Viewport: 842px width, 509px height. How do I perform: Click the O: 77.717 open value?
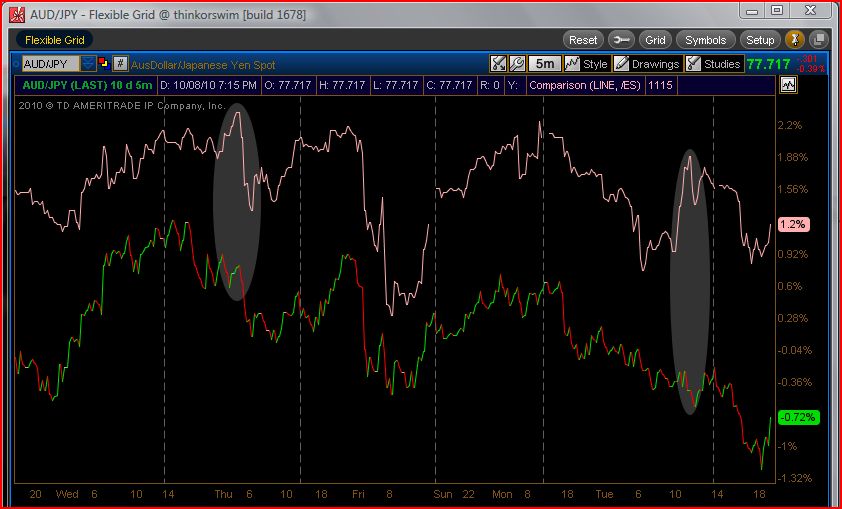coord(289,85)
